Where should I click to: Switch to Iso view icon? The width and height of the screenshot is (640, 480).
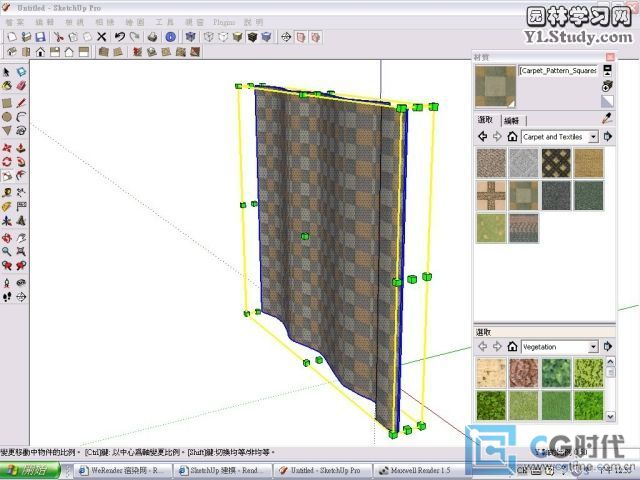pyautogui.click(x=11, y=52)
